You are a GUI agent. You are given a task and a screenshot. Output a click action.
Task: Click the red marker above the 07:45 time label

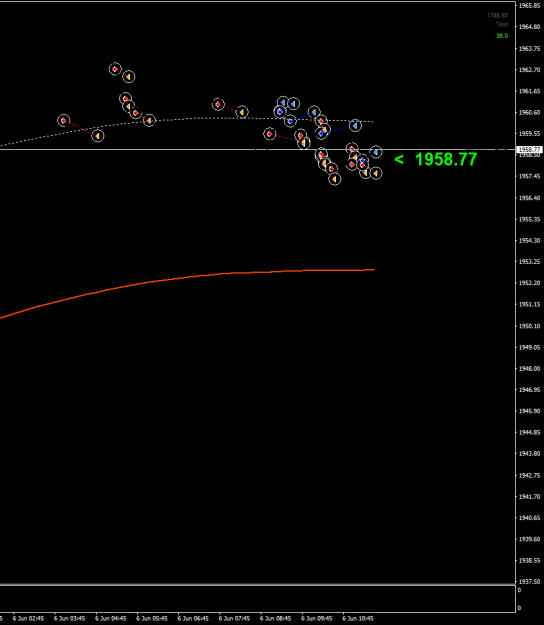click(218, 104)
